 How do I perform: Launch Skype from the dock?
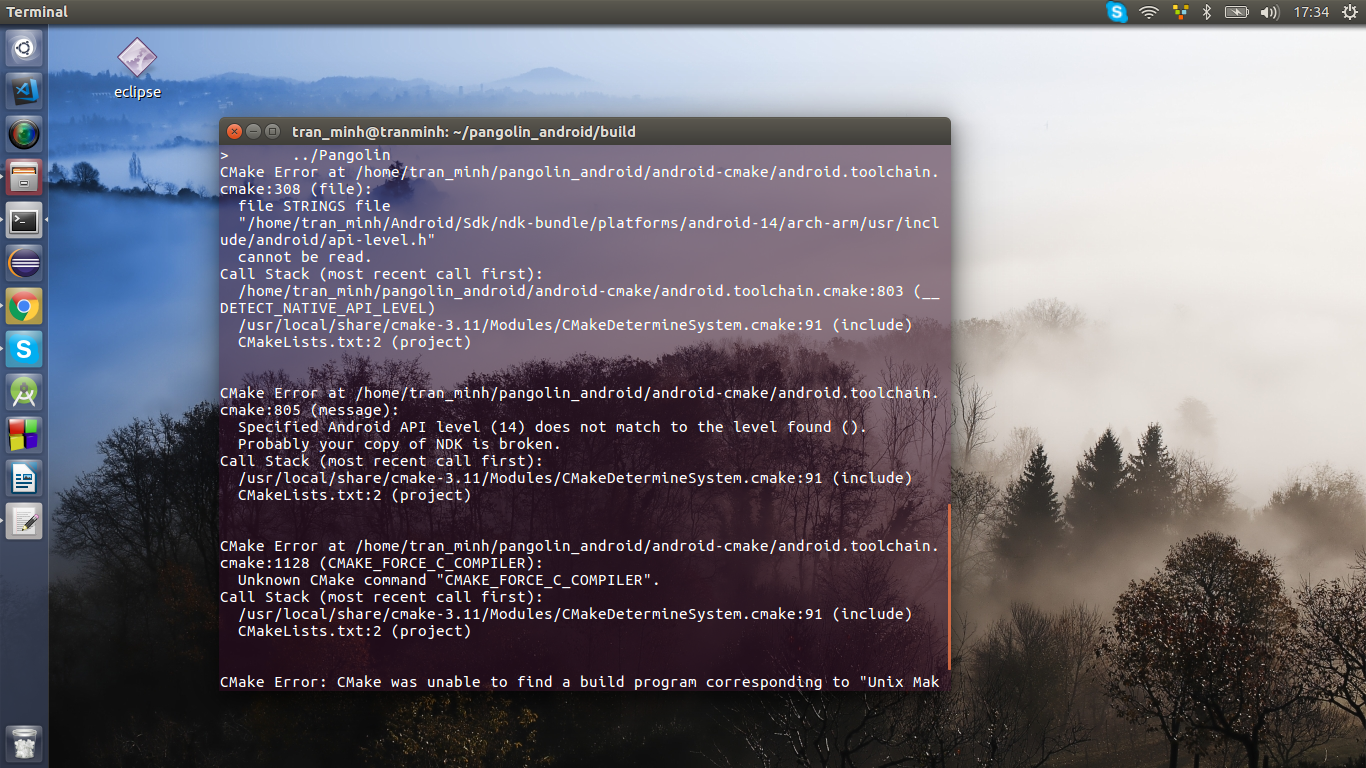23,348
